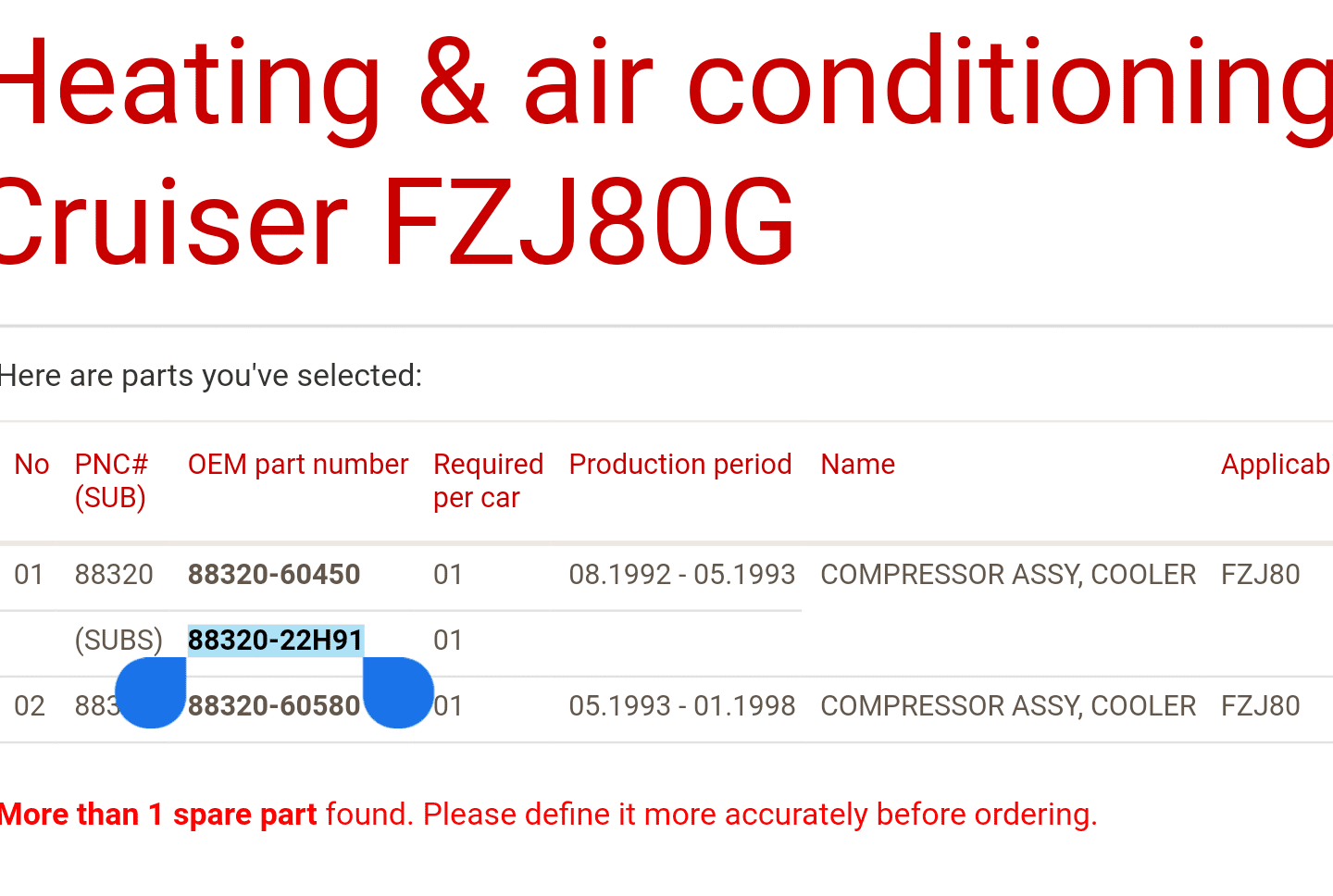Select production period 08.1992 - 05.1993
The height and width of the screenshot is (896, 1333).
coord(682,575)
